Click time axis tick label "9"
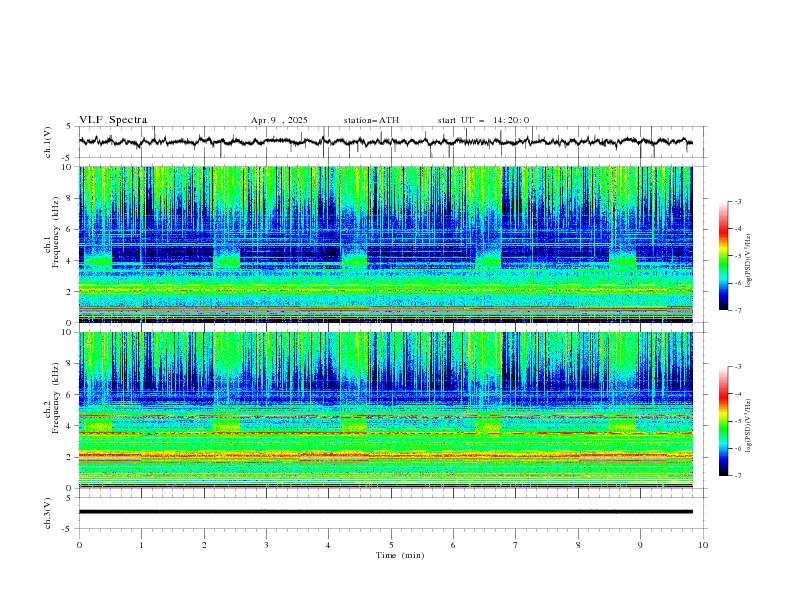Viewport: 792px width, 612px height. point(640,545)
